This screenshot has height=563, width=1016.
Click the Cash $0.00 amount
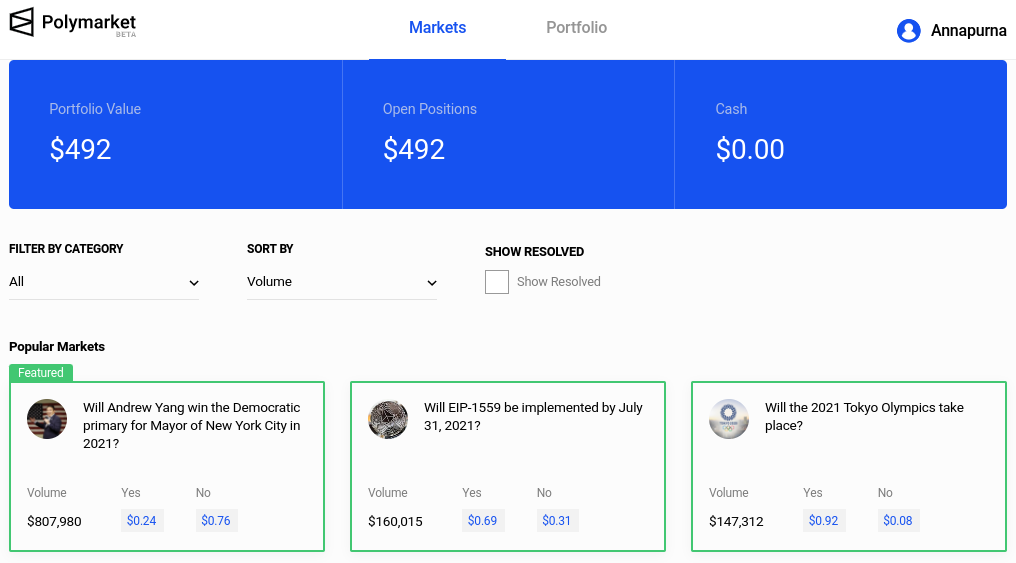pyautogui.click(x=750, y=150)
